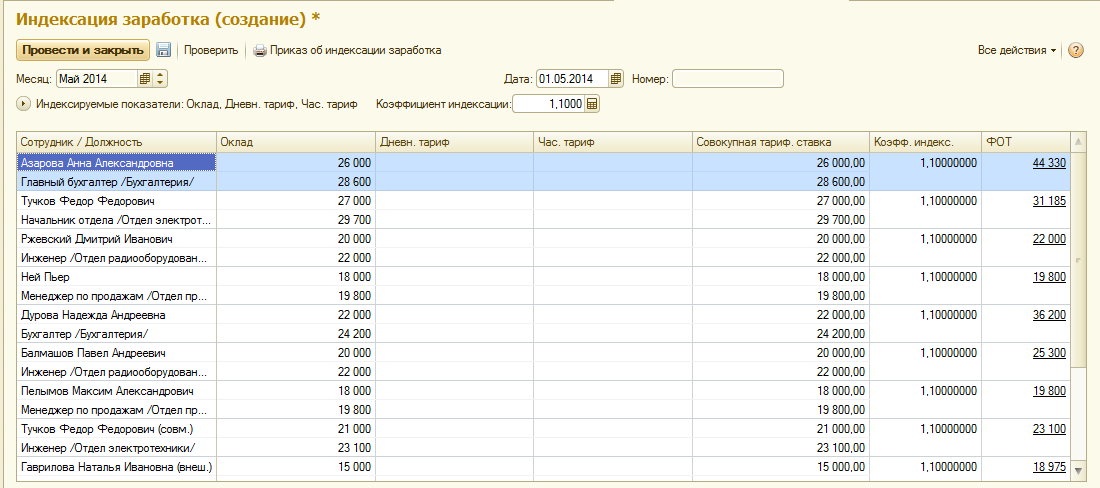The height and width of the screenshot is (488, 1100).
Task: Open the help question mark icon
Action: click(x=1076, y=50)
